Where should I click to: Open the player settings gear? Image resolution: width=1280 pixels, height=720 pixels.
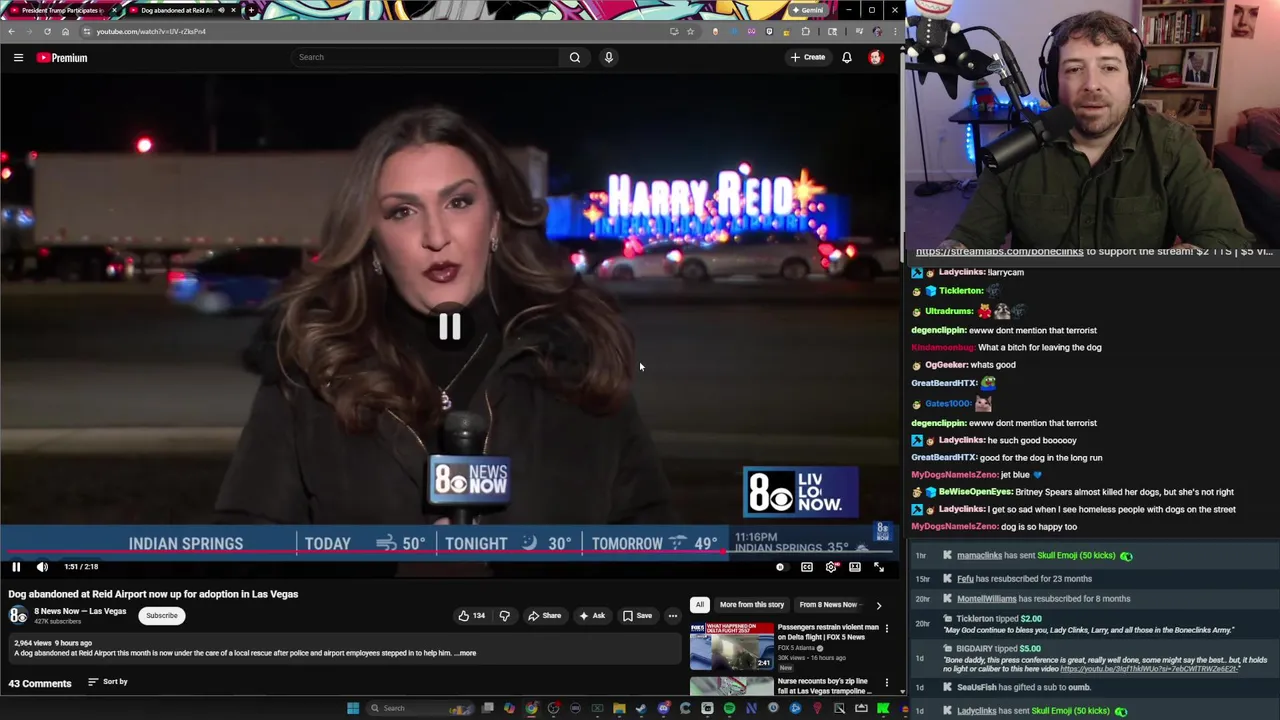click(x=831, y=567)
